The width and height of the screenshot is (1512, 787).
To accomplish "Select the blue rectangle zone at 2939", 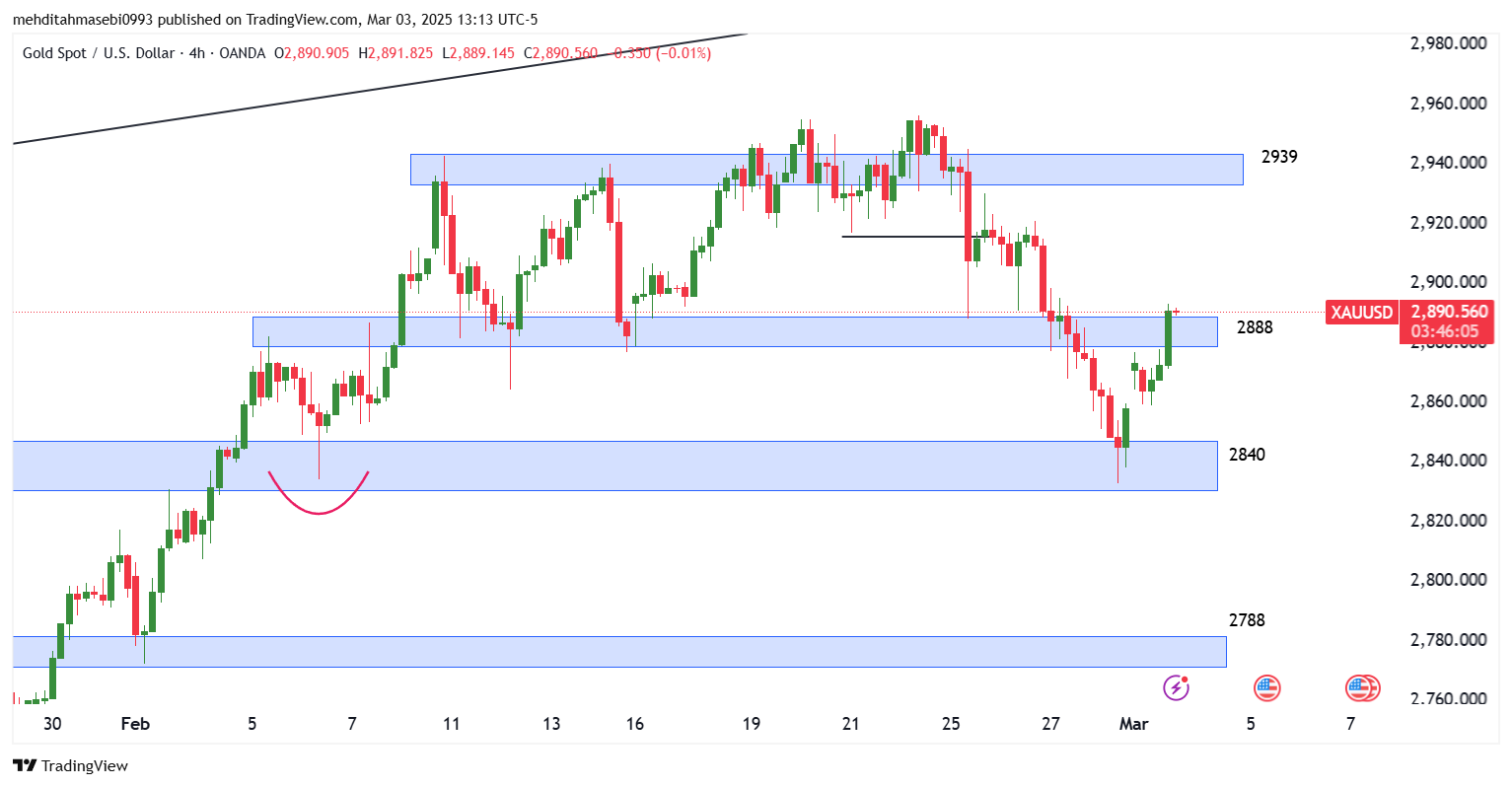I will click(x=827, y=170).
